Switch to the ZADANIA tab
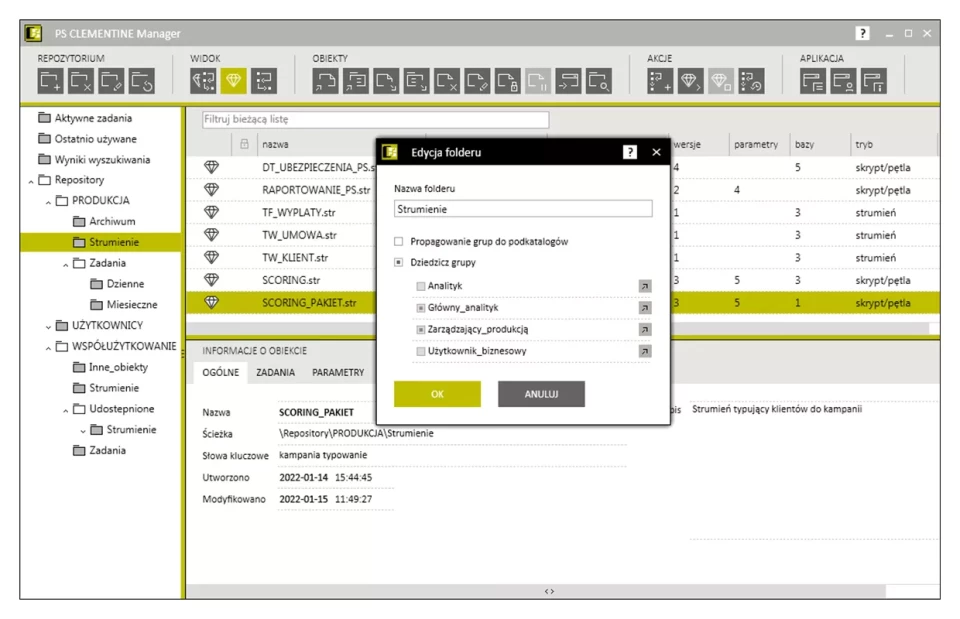Screen dimensions: 960x619 [x=275, y=372]
